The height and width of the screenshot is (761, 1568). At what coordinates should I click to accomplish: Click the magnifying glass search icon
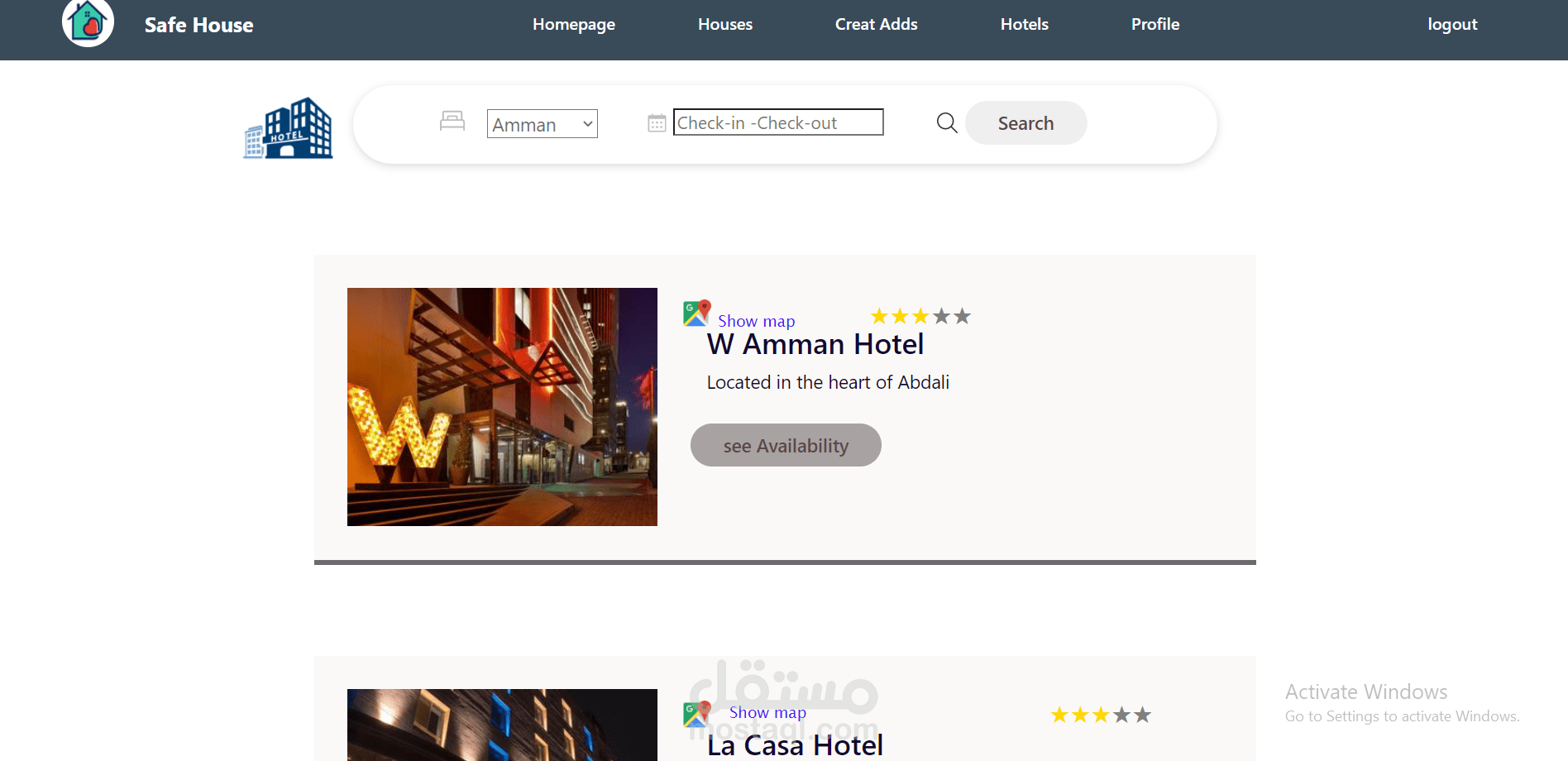tap(947, 123)
